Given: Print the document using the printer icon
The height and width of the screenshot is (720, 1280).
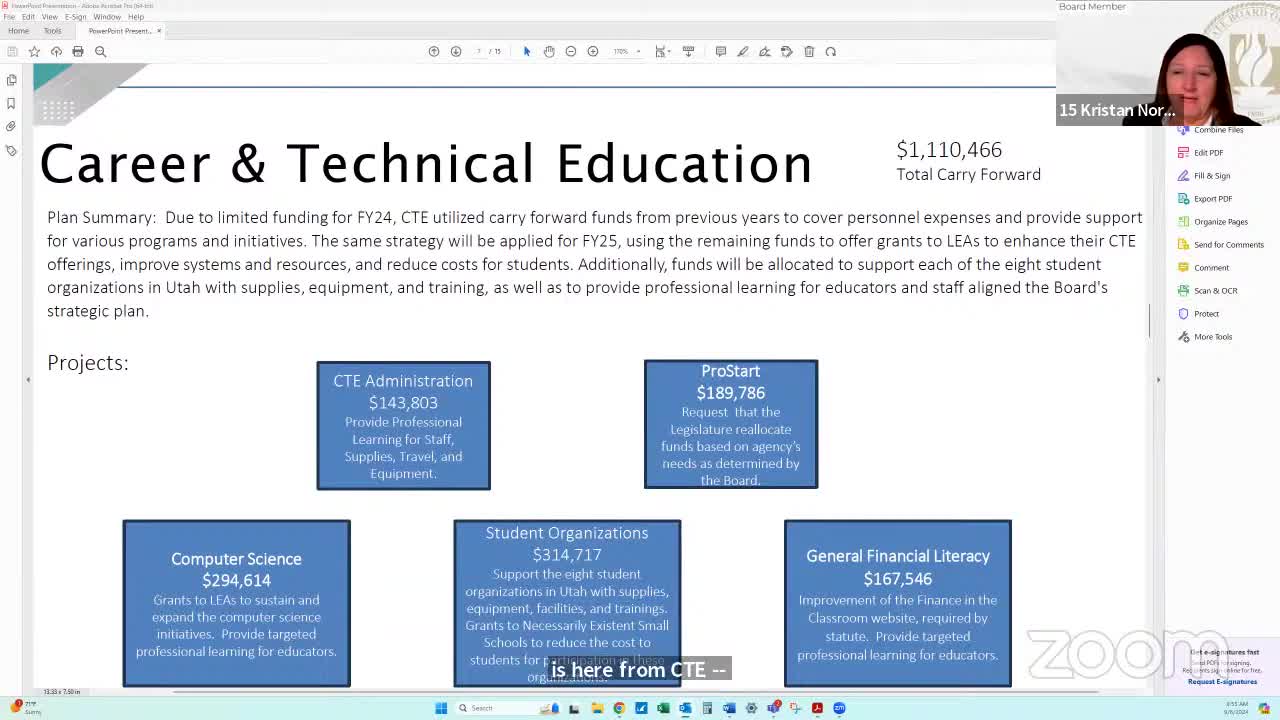Looking at the screenshot, I should coord(78,51).
